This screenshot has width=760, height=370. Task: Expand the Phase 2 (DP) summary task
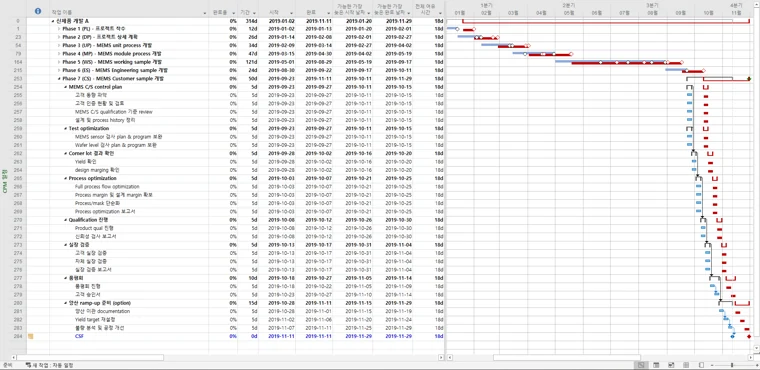pyautogui.click(x=59, y=37)
